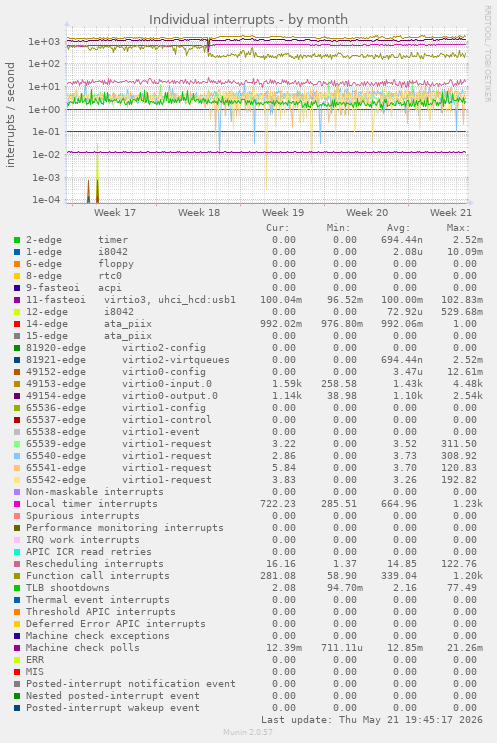Click the light-blue 65540-edge virtio1-request swatch
Image resolution: width=497 pixels, height=743 pixels.
coord(17,456)
